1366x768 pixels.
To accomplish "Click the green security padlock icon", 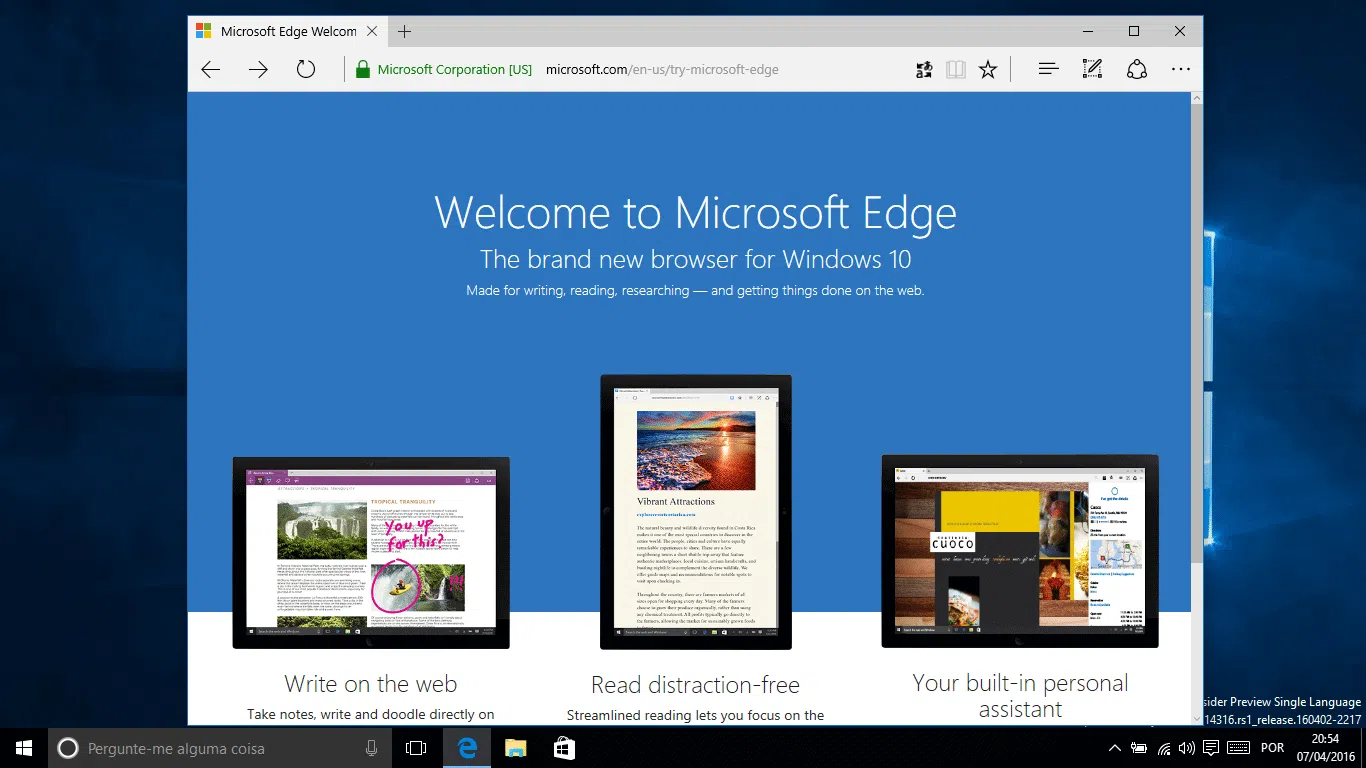I will pyautogui.click(x=363, y=69).
